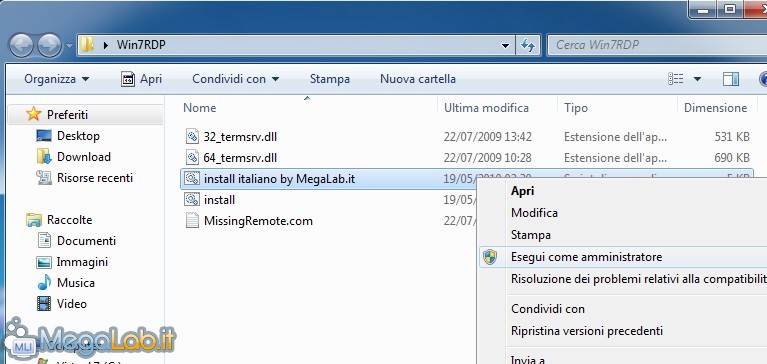Image resolution: width=767 pixels, height=364 pixels.
Task: Click the UAC shield icon in menu
Action: pos(490,257)
